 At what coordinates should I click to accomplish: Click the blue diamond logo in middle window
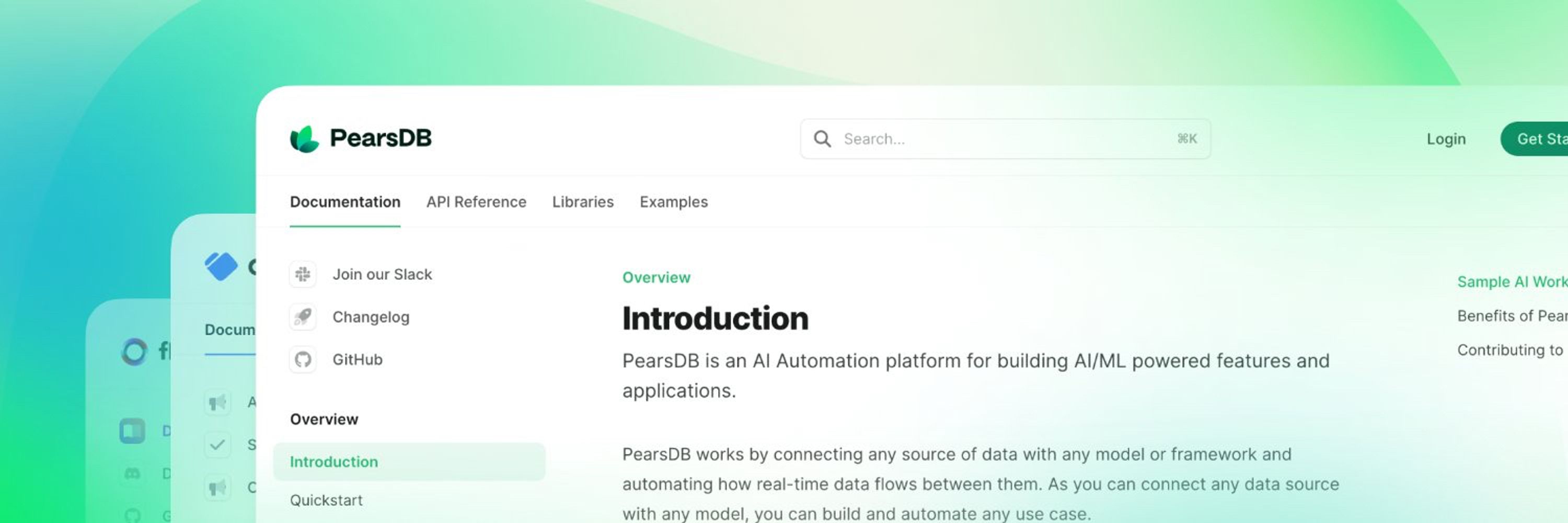[x=221, y=266]
